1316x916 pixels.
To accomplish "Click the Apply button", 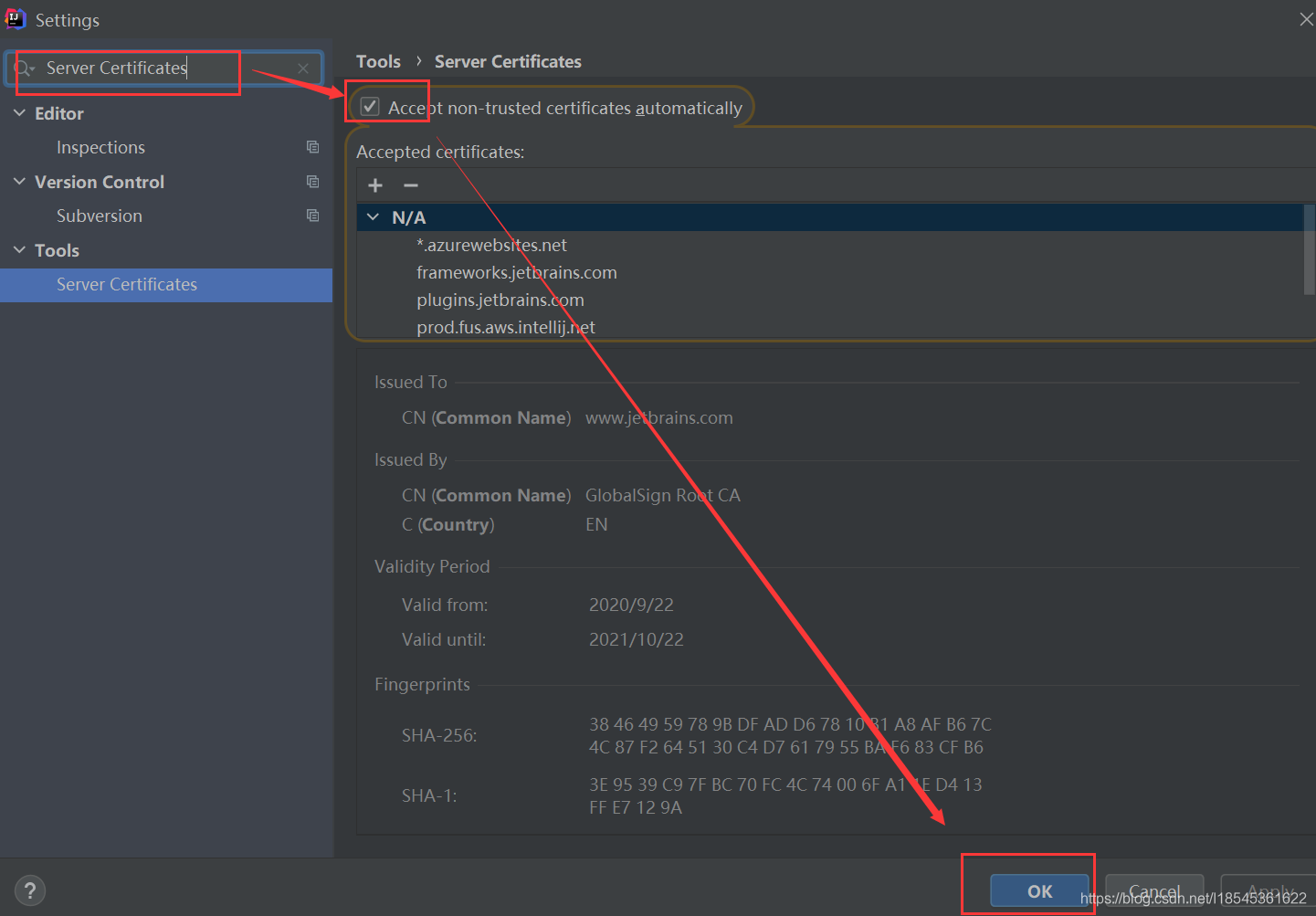I will point(1269,891).
